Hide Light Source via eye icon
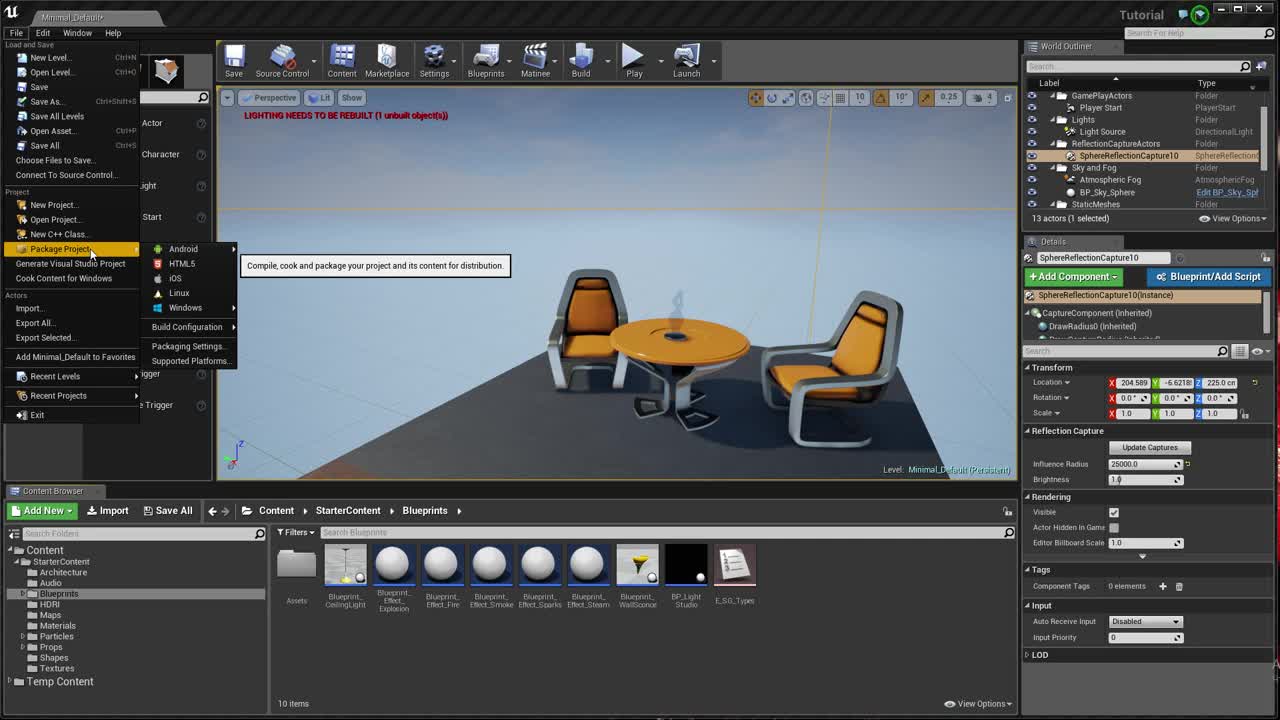 [x=1032, y=132]
